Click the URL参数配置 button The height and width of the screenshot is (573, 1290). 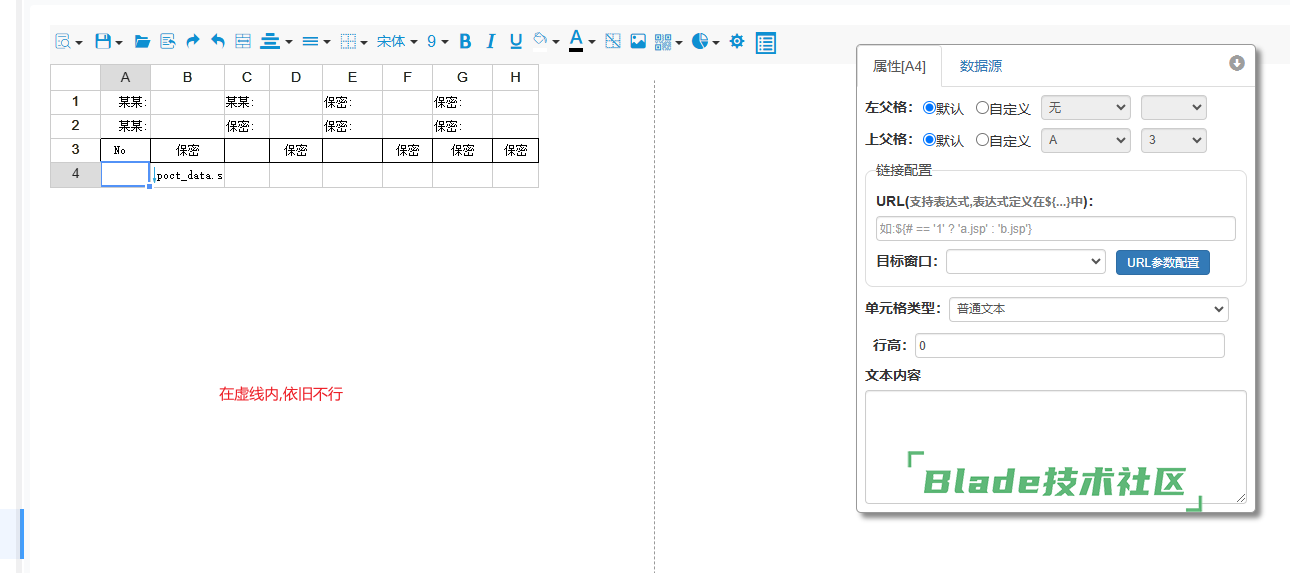(1163, 262)
